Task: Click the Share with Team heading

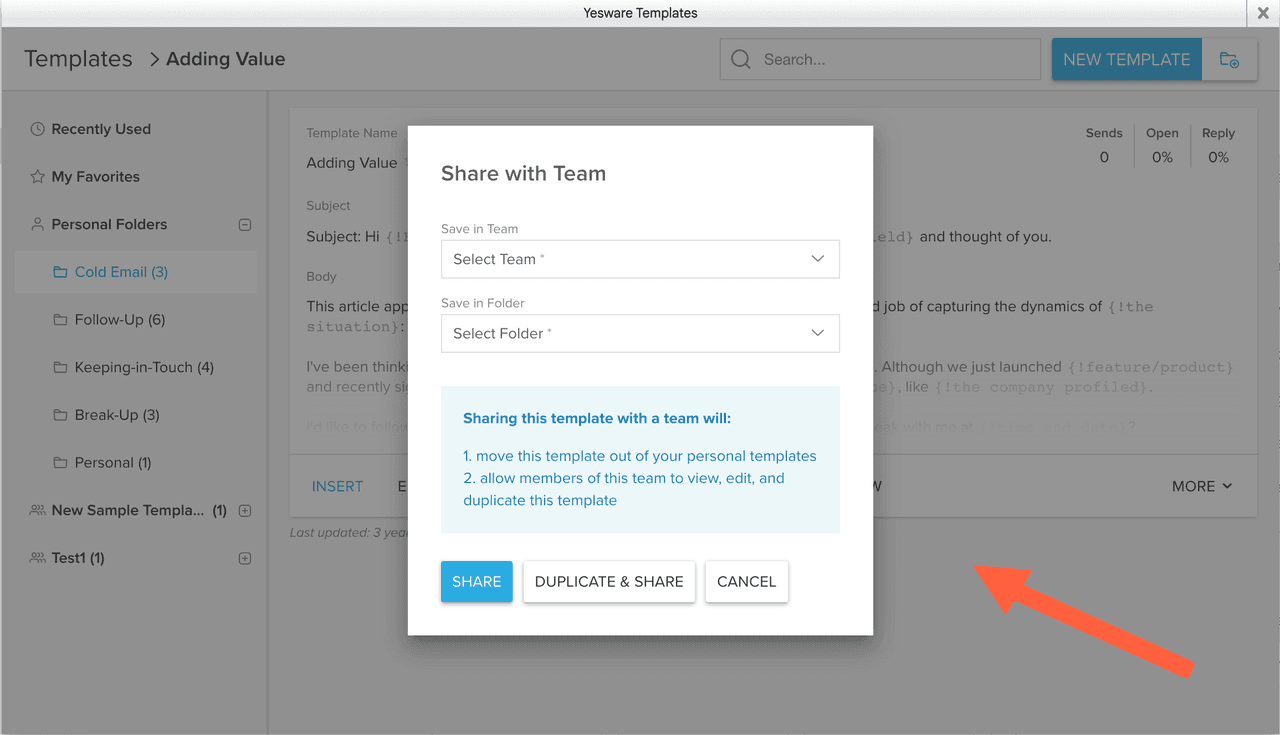Action: (x=523, y=173)
